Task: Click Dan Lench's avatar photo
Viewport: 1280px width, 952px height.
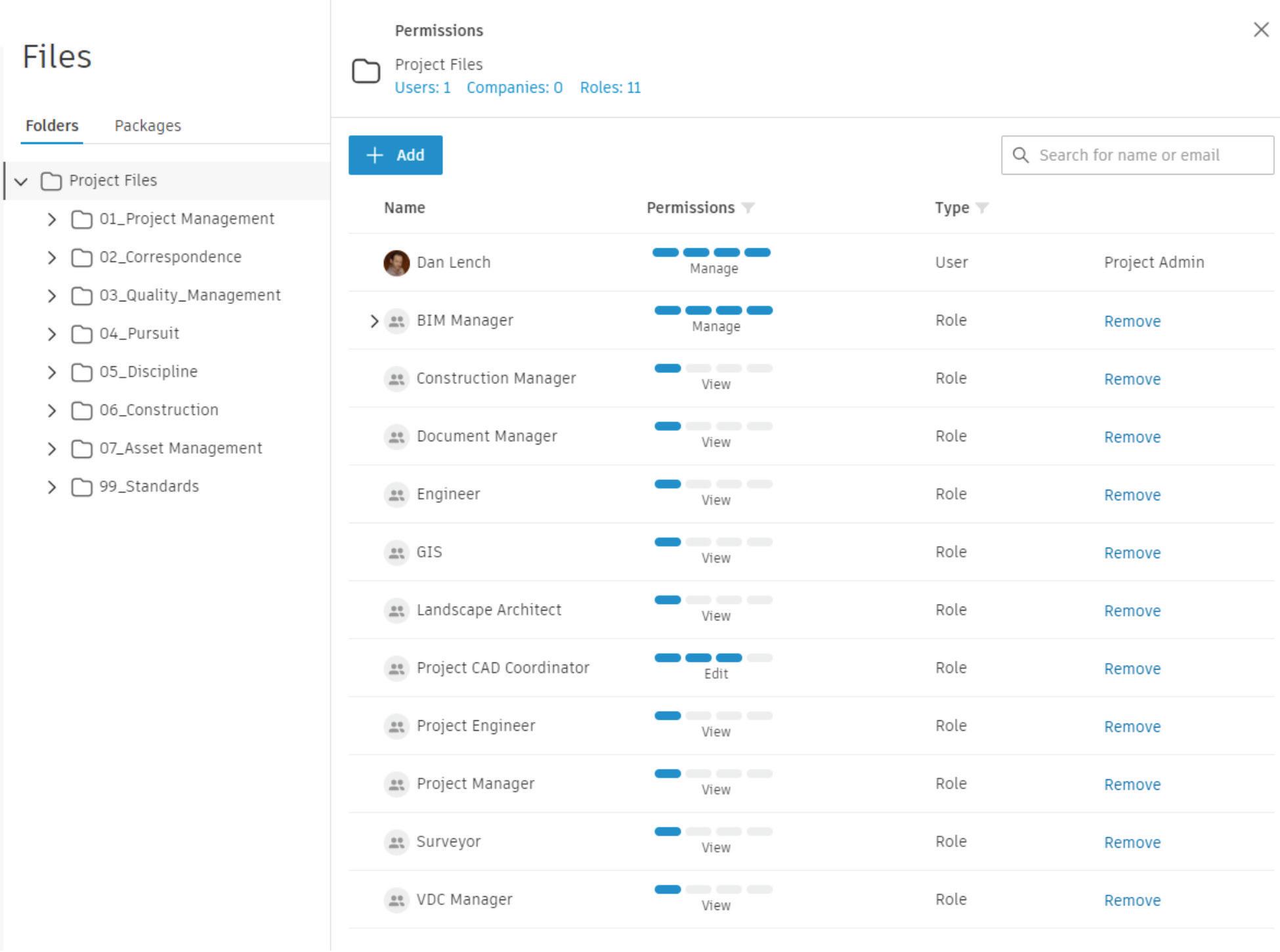Action: pyautogui.click(x=396, y=263)
